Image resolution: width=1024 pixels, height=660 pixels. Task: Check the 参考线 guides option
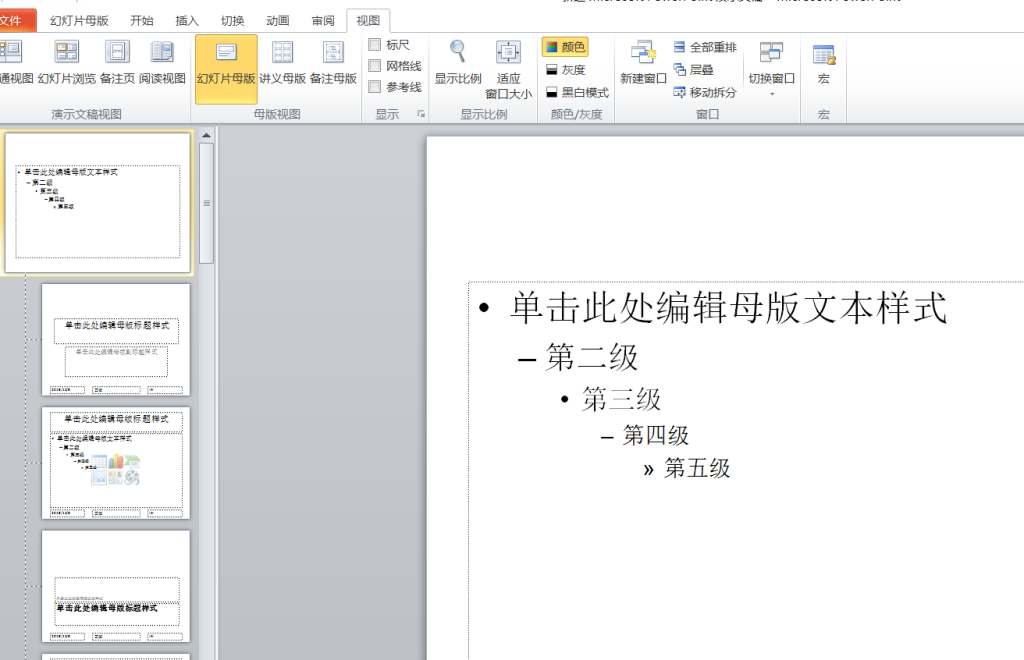click(375, 87)
